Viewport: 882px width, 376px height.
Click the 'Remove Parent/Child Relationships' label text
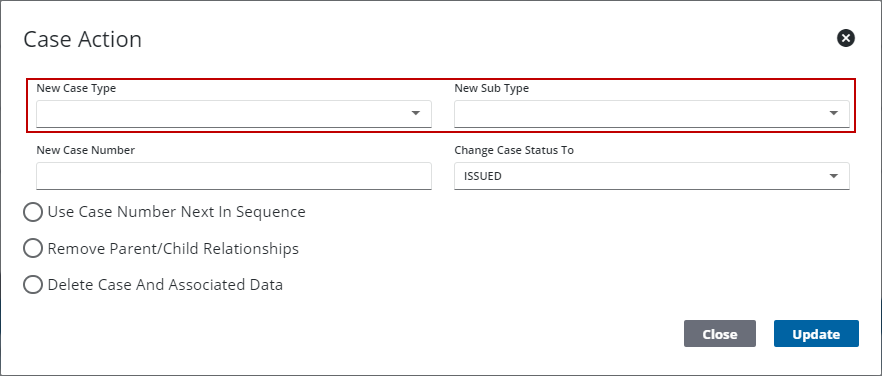(173, 248)
